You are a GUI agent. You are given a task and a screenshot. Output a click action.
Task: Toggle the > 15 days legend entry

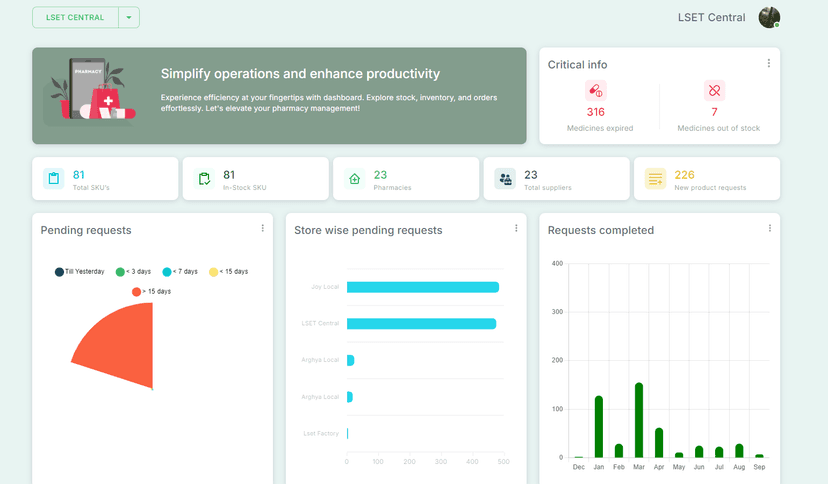(152, 291)
